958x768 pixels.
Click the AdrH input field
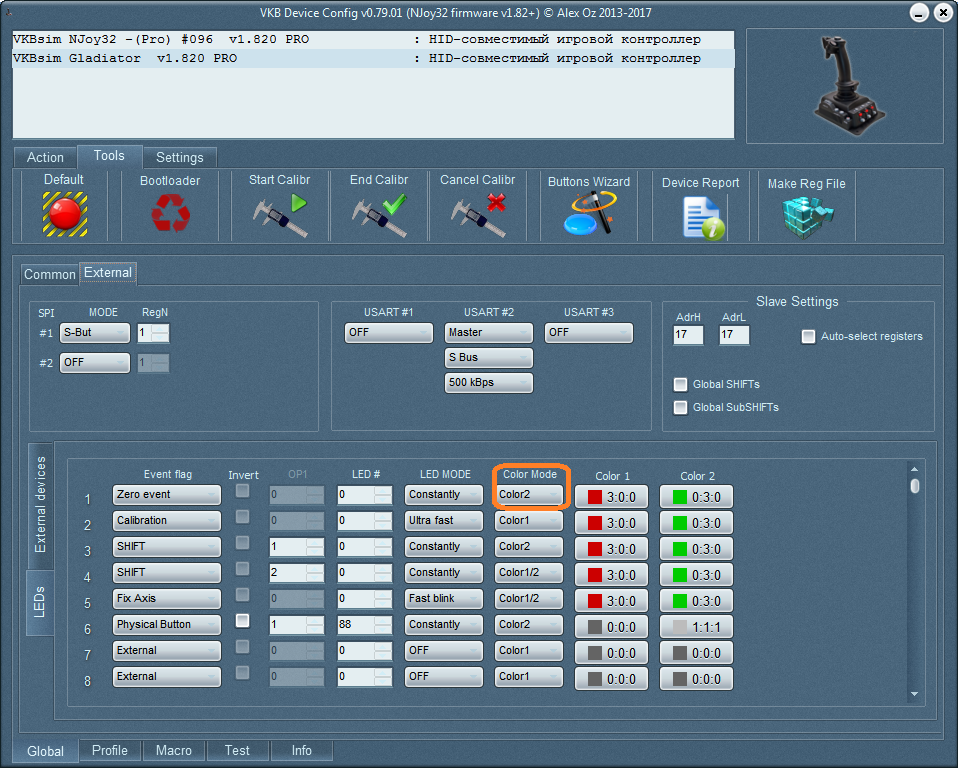pos(688,336)
